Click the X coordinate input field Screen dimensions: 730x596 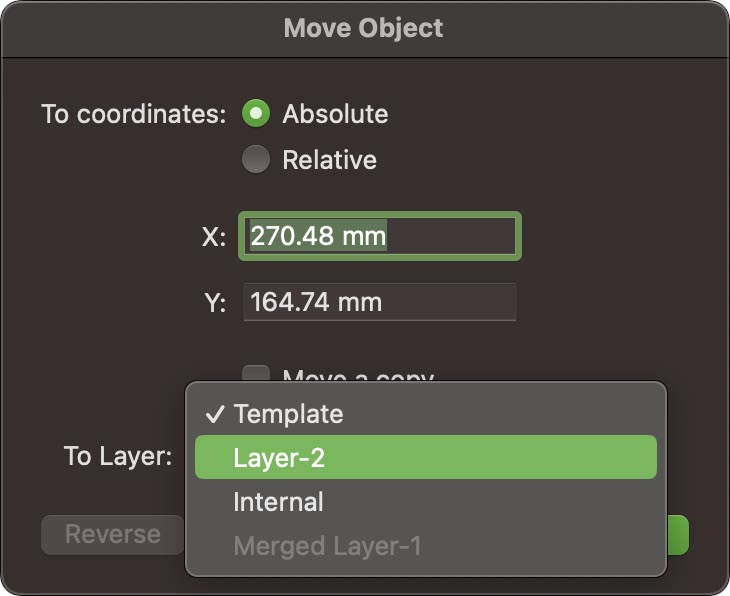click(x=378, y=236)
